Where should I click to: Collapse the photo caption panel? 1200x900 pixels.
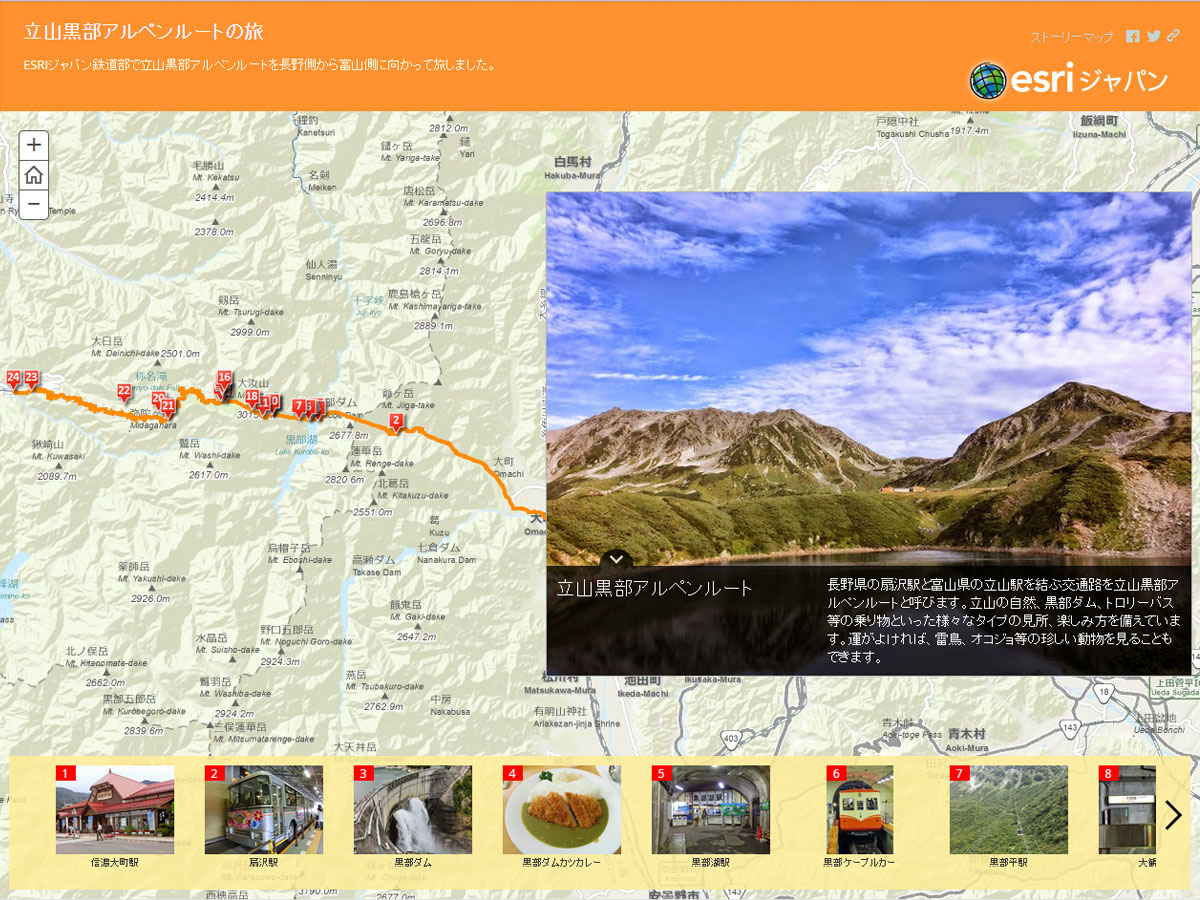[617, 558]
